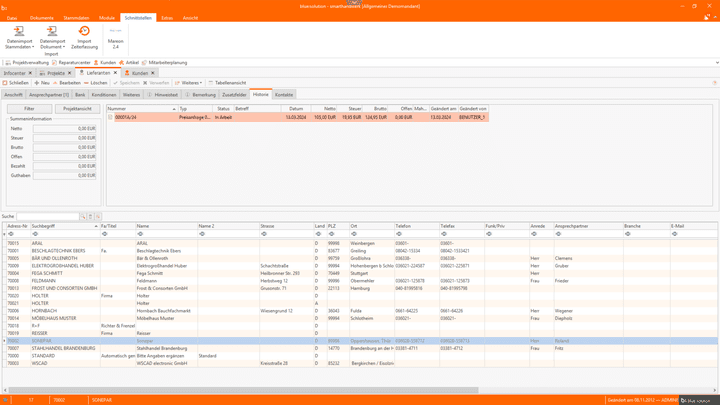The image size is (720, 405).
Task: Open the Extras ribbon tab
Action: (166, 17)
